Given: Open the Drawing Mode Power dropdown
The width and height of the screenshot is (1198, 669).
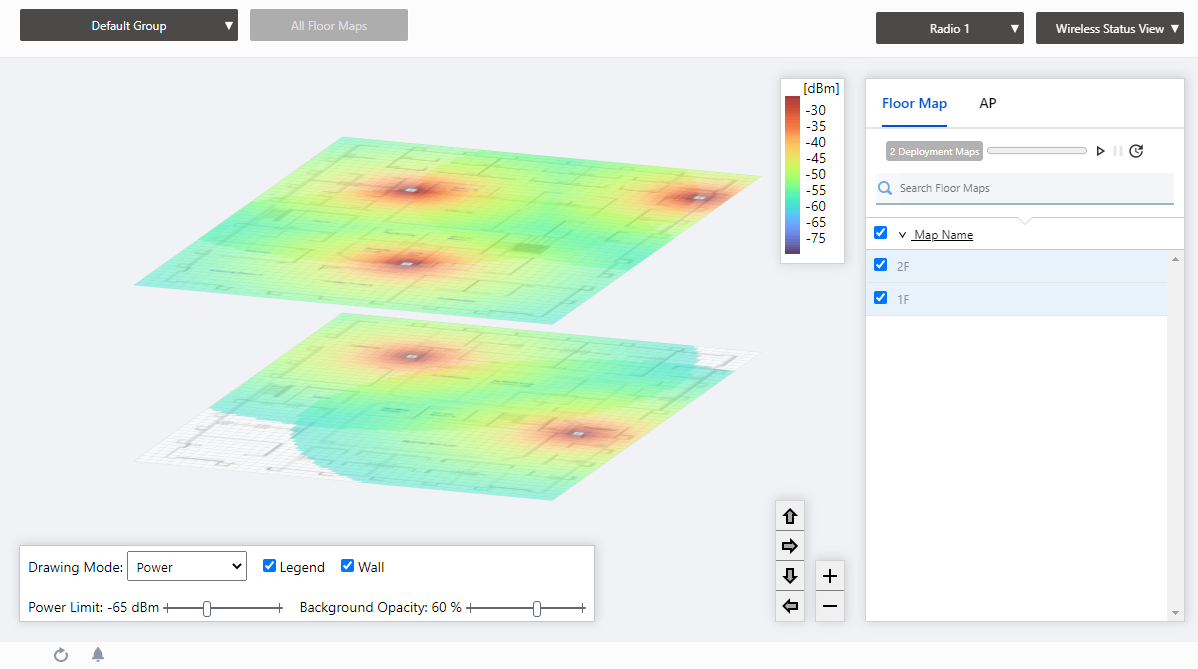Looking at the screenshot, I should click(187, 567).
